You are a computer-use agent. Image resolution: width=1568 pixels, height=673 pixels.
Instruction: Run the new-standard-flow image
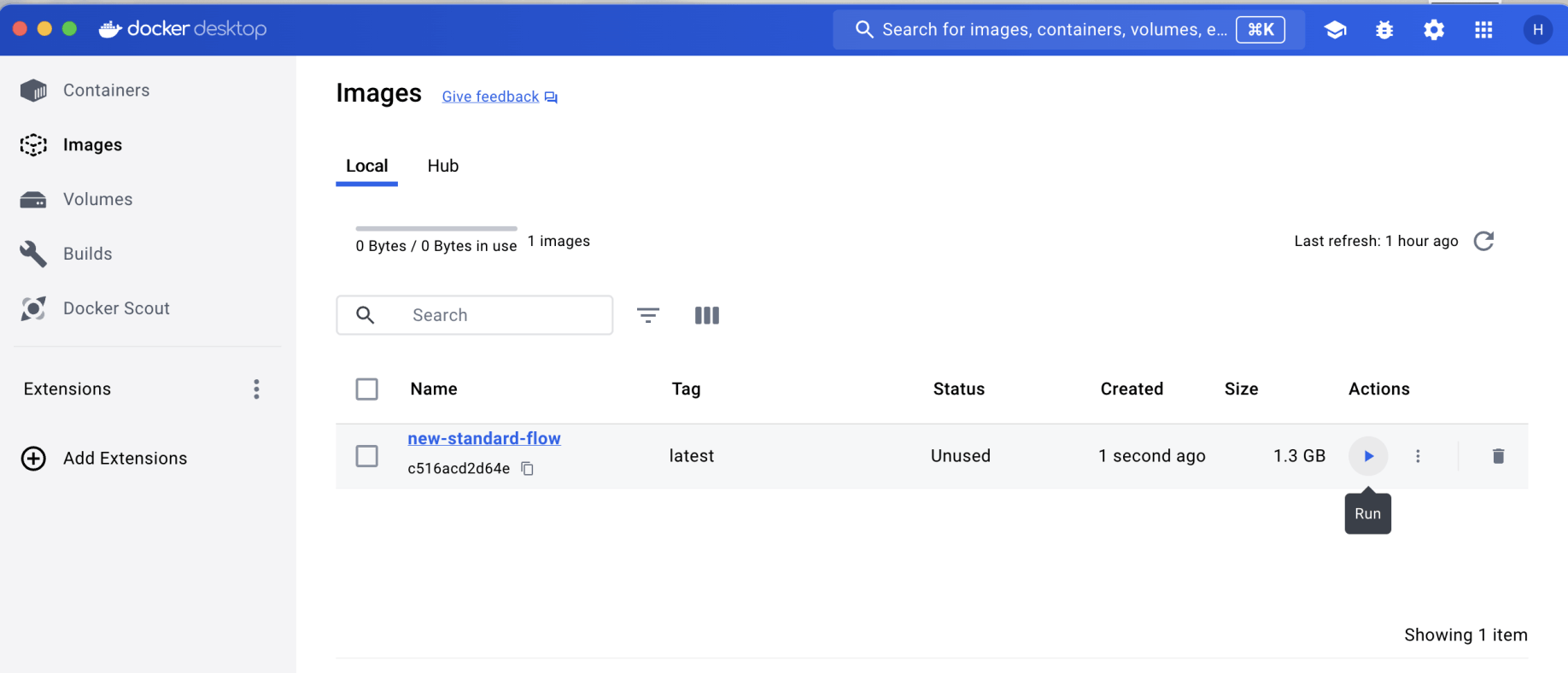(1368, 456)
